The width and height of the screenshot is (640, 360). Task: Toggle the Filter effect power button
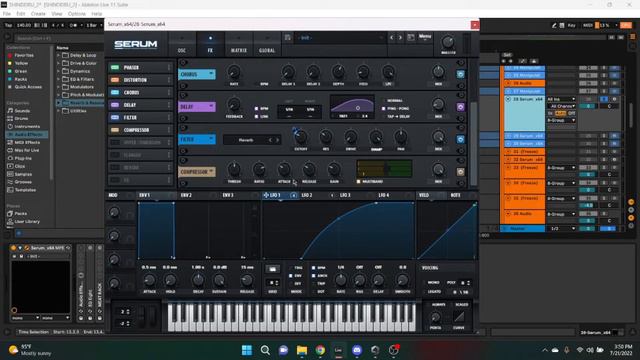point(460,139)
